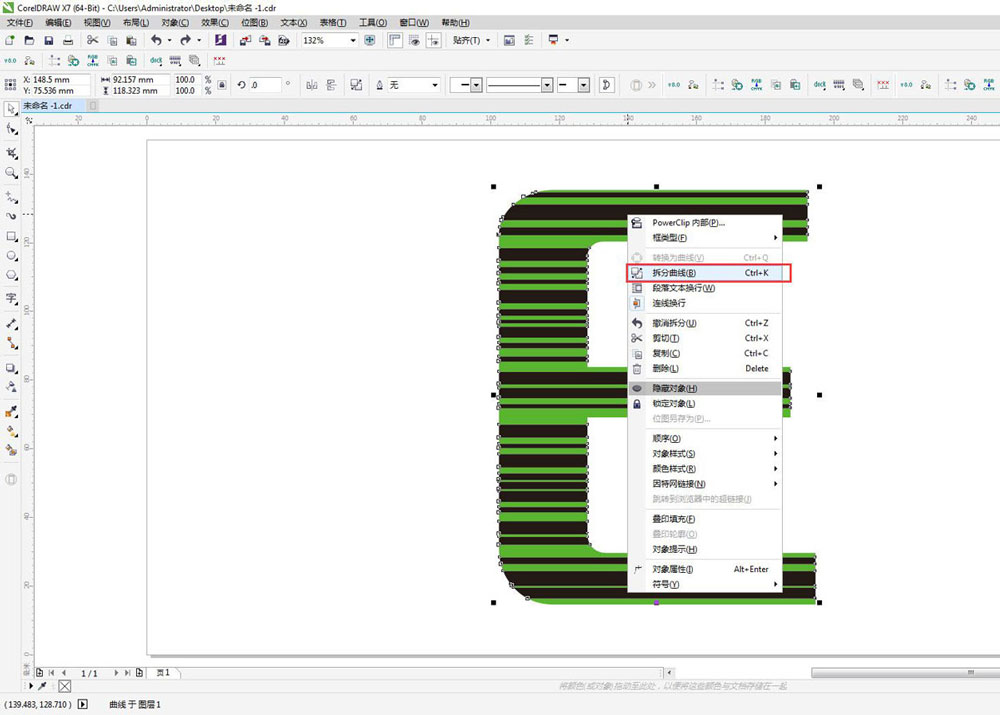
Task: Select the Text tool in toolbox
Action: (x=12, y=298)
